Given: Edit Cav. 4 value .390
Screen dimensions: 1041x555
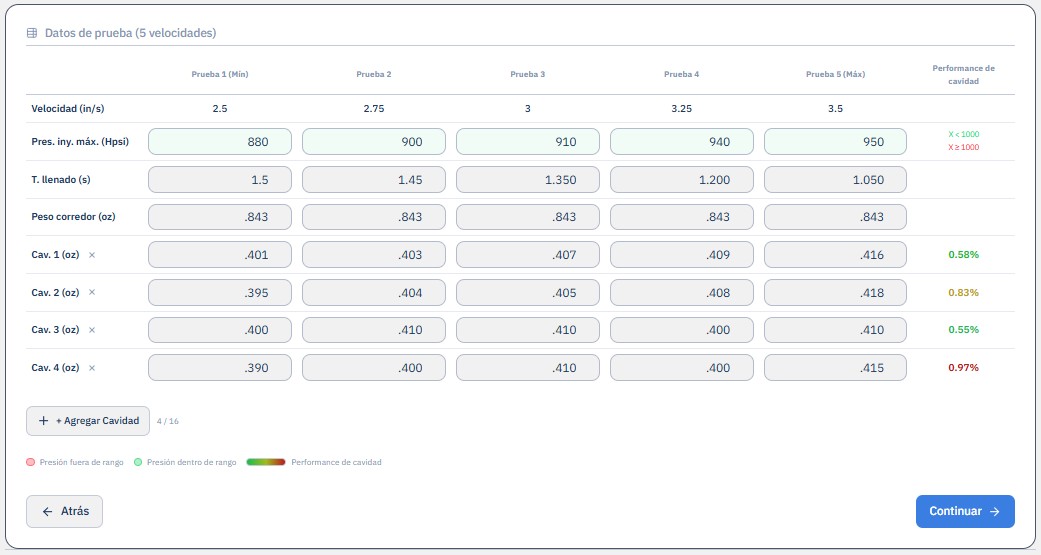Looking at the screenshot, I should [220, 368].
